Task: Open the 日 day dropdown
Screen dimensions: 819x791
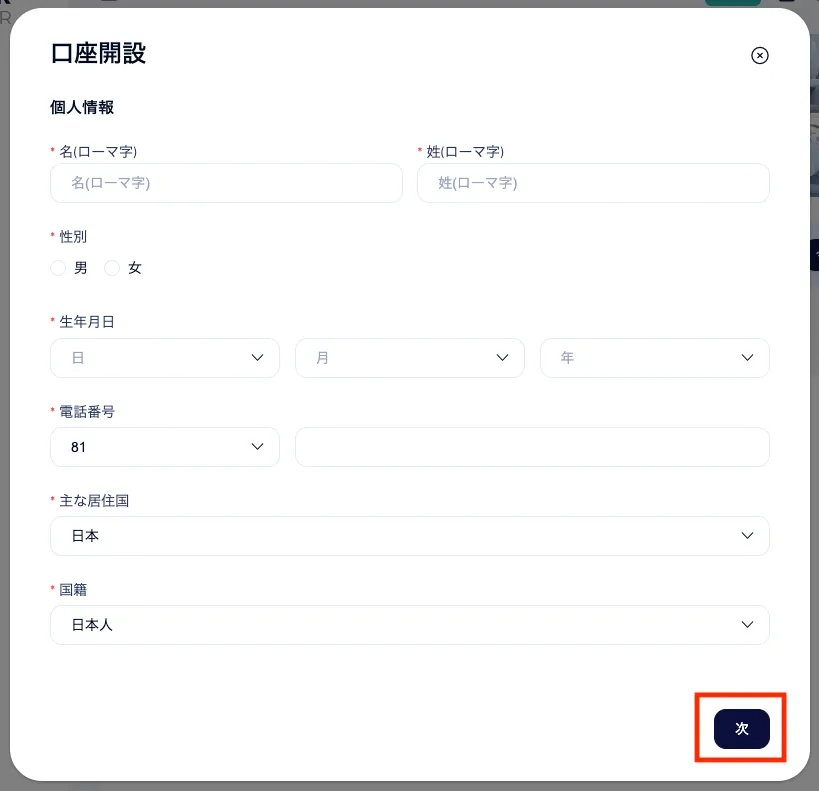Action: tap(165, 358)
